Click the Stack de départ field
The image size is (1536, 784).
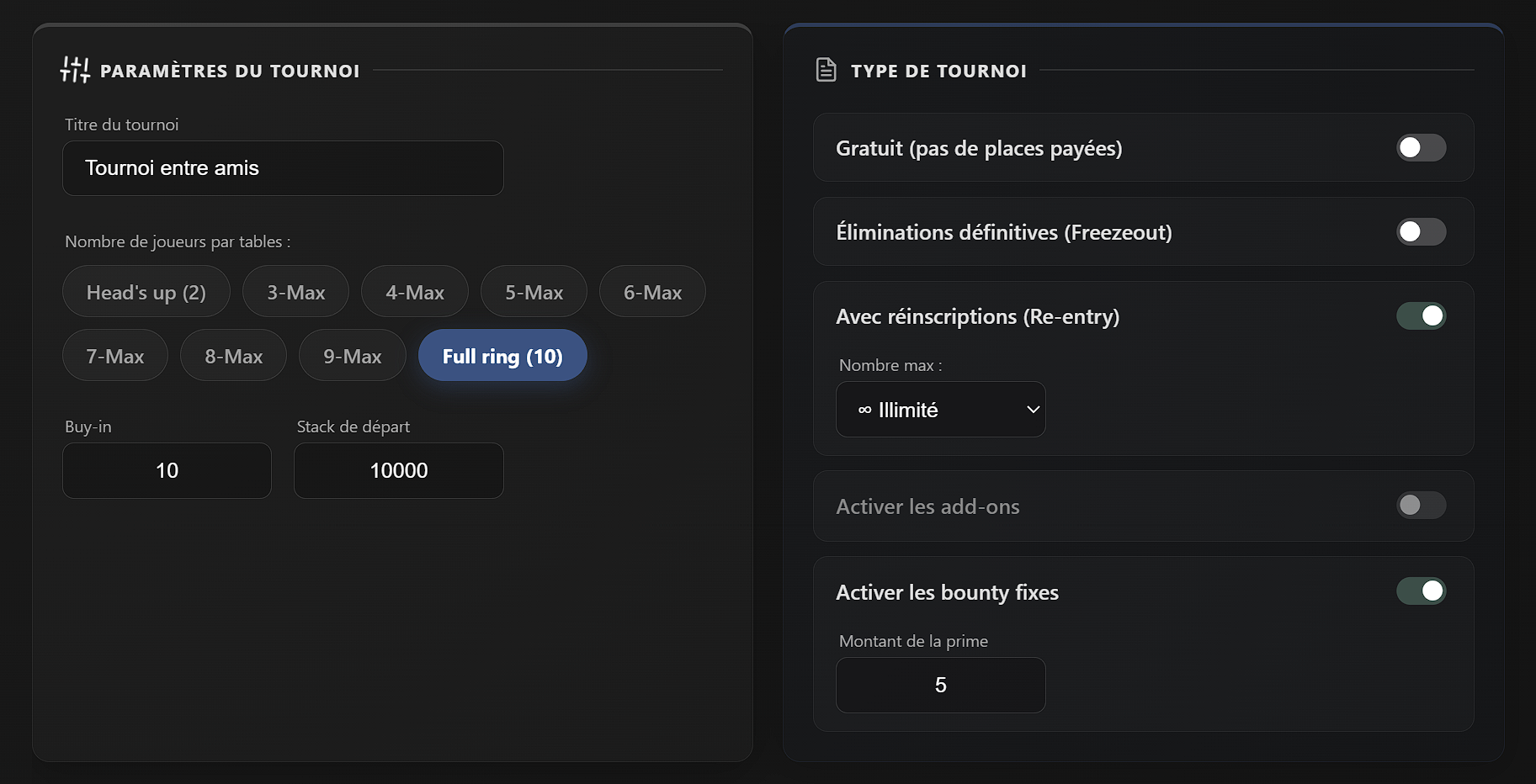pyautogui.click(x=399, y=471)
